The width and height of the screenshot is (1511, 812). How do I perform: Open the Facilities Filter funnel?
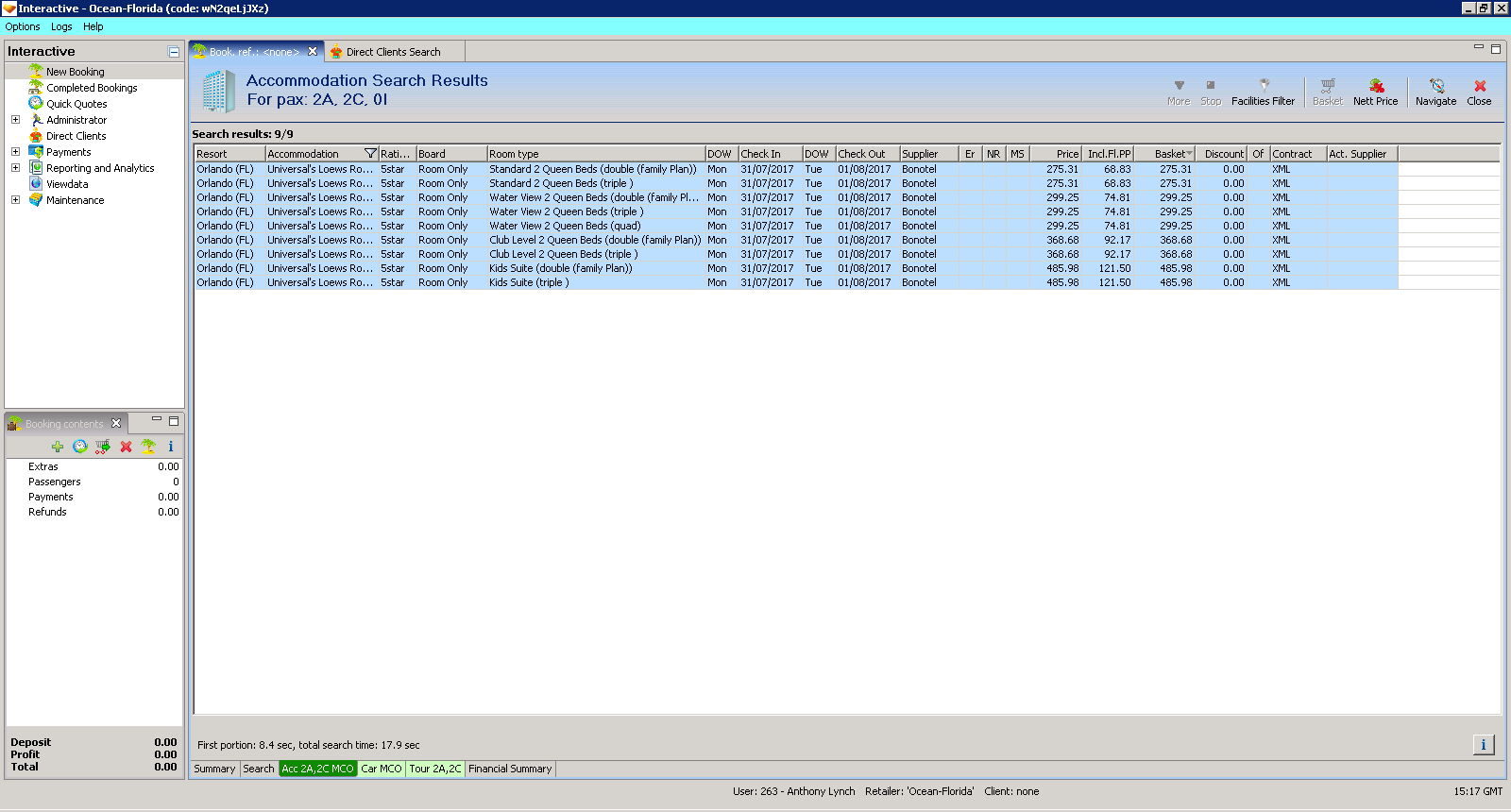[x=1263, y=92]
